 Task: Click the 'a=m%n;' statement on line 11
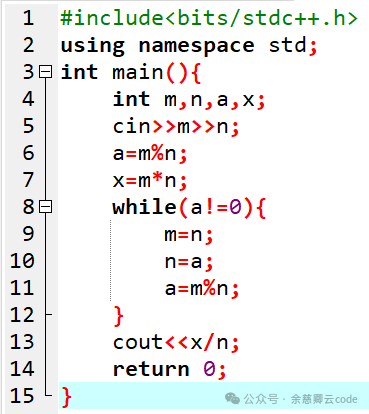(x=202, y=289)
